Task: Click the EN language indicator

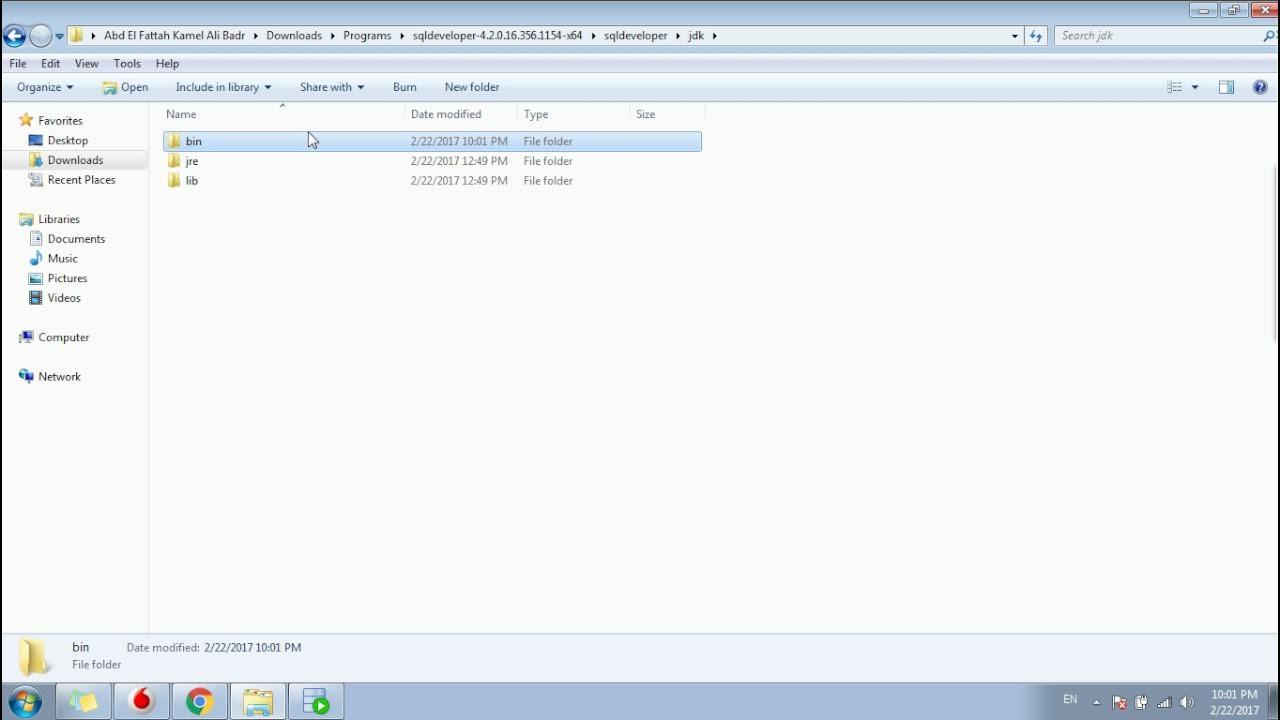Action: point(1070,700)
